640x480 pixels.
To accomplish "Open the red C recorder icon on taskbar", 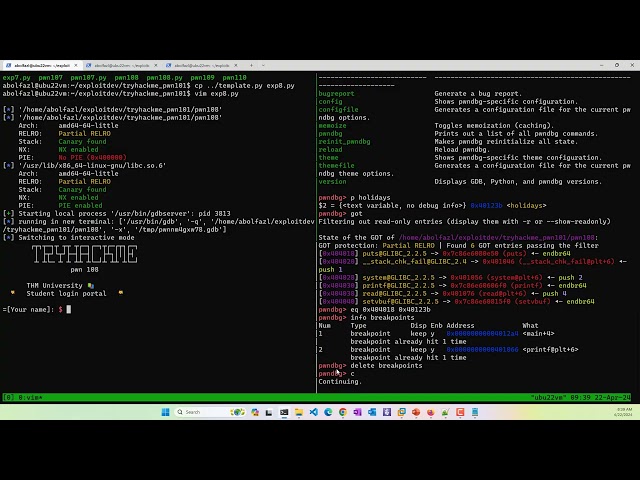I will [460, 412].
